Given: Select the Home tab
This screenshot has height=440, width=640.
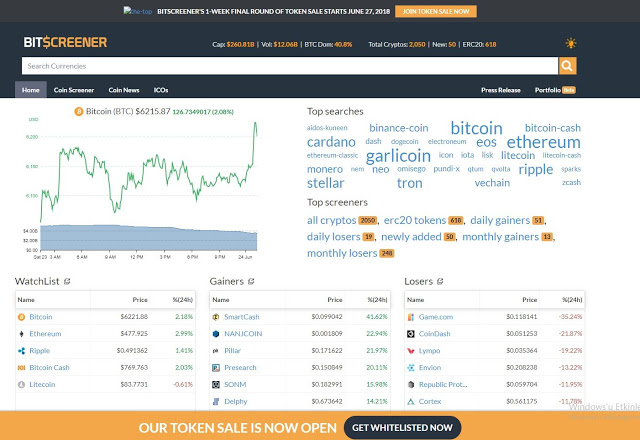Looking at the screenshot, I should [31, 90].
